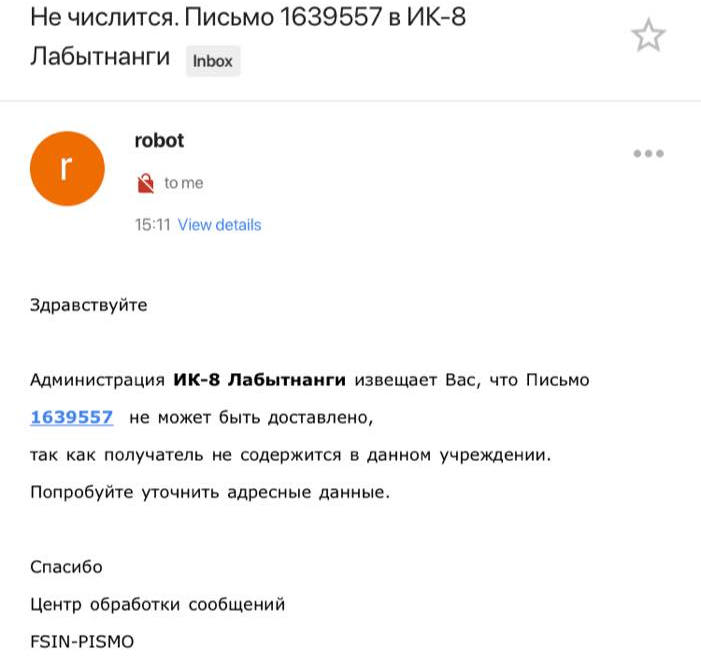Open the orange 'r' sender avatar

click(68, 168)
